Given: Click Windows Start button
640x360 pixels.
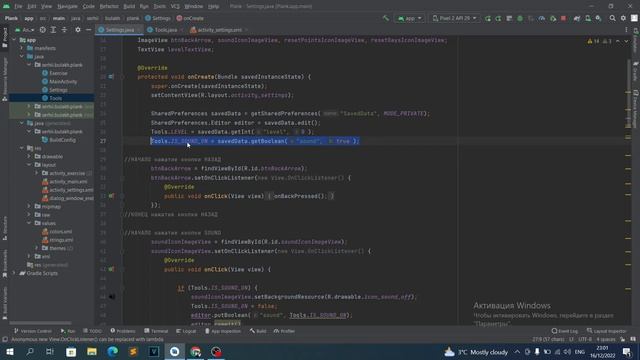Looking at the screenshot, I should pyautogui.click(x=10, y=352).
